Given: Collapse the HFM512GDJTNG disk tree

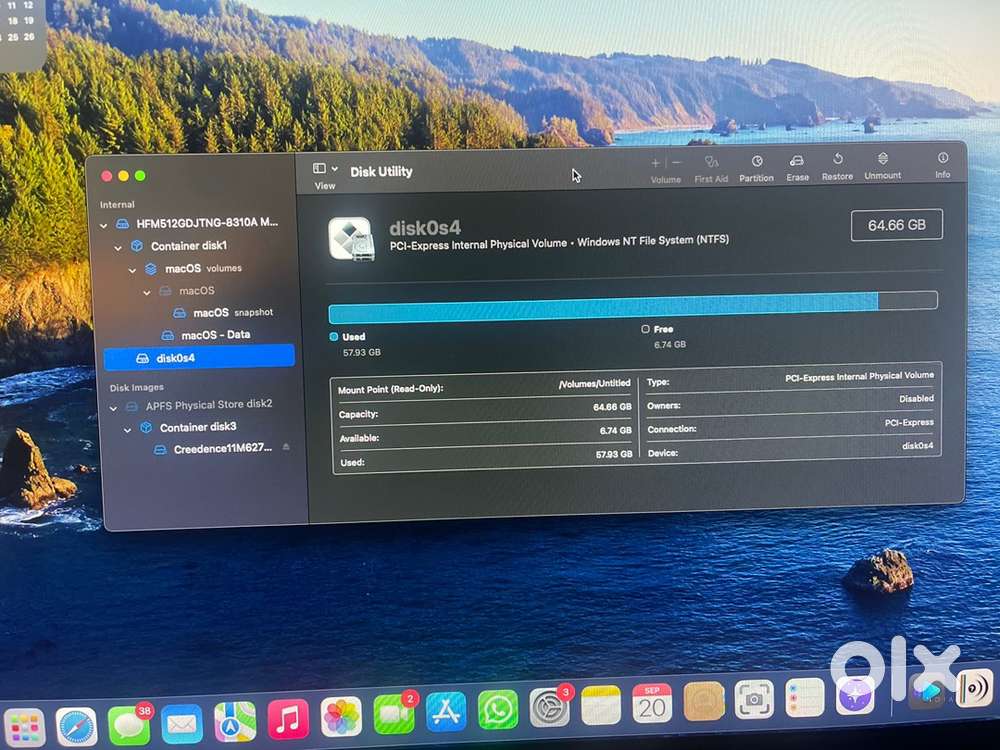Looking at the screenshot, I should click(104, 225).
